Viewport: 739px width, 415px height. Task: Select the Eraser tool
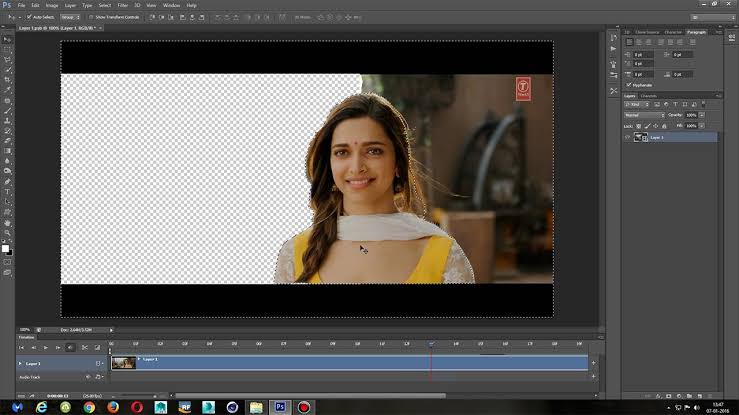7,141
